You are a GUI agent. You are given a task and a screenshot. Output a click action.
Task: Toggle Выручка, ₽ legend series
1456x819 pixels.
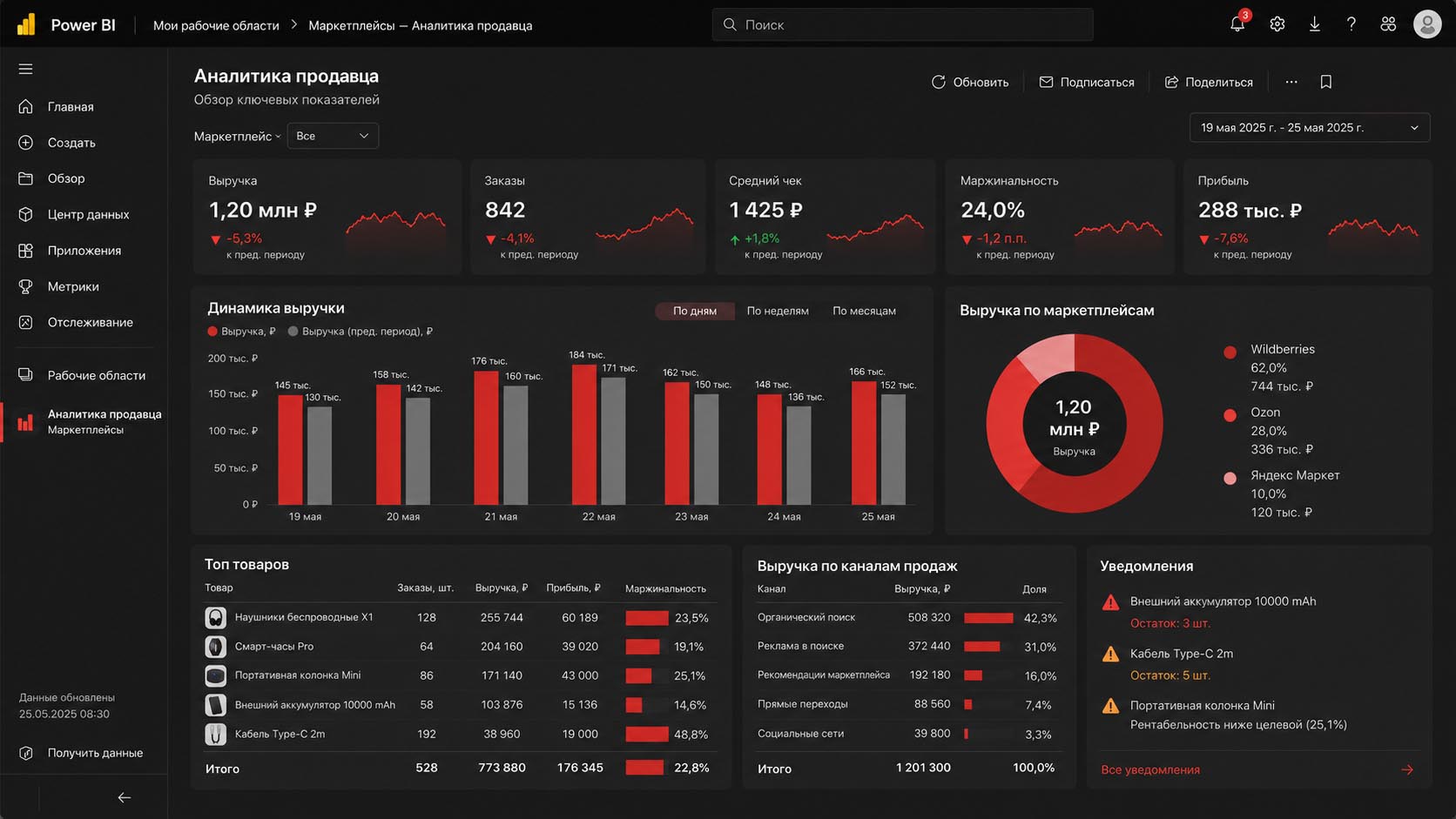click(241, 332)
